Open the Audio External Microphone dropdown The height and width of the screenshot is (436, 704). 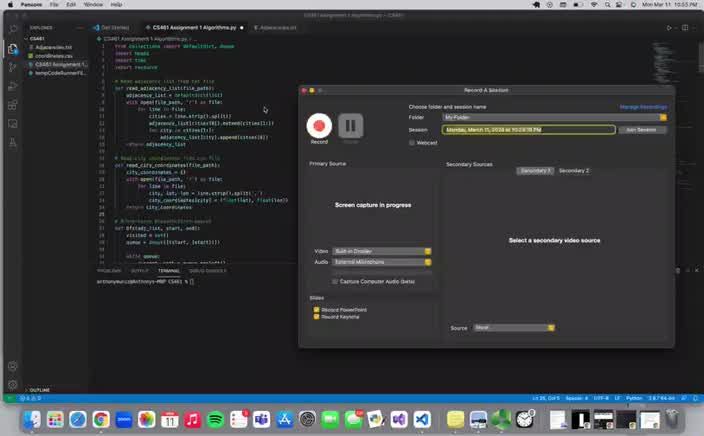click(x=383, y=262)
